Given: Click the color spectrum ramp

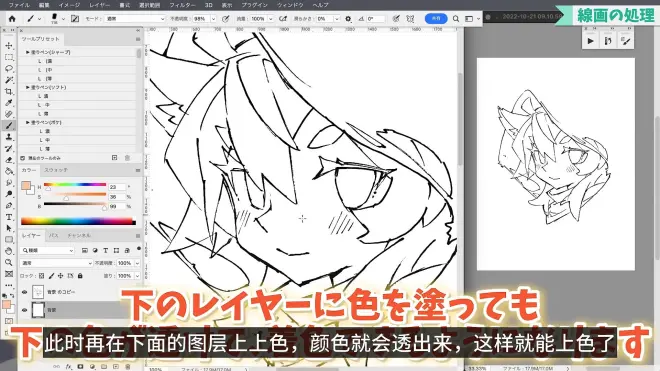Looking at the screenshot, I should [x=78, y=221].
